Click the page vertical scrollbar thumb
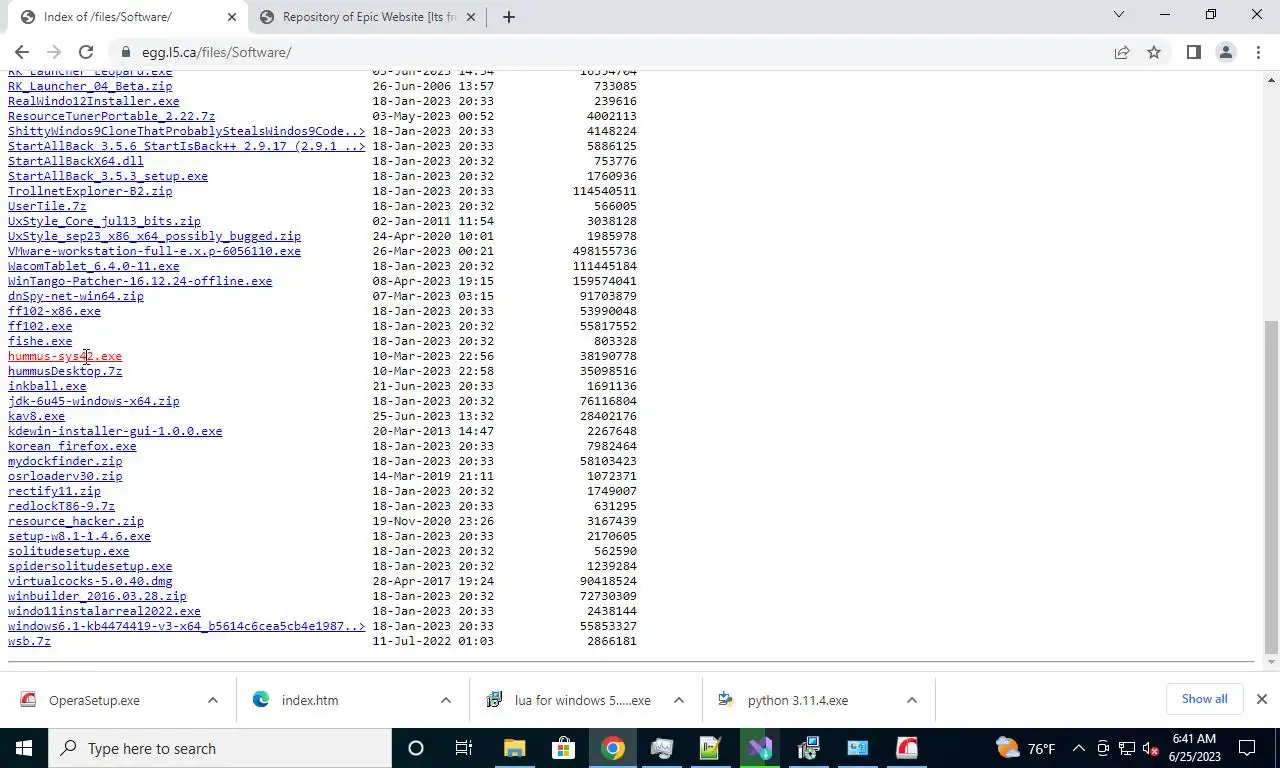 1271,485
